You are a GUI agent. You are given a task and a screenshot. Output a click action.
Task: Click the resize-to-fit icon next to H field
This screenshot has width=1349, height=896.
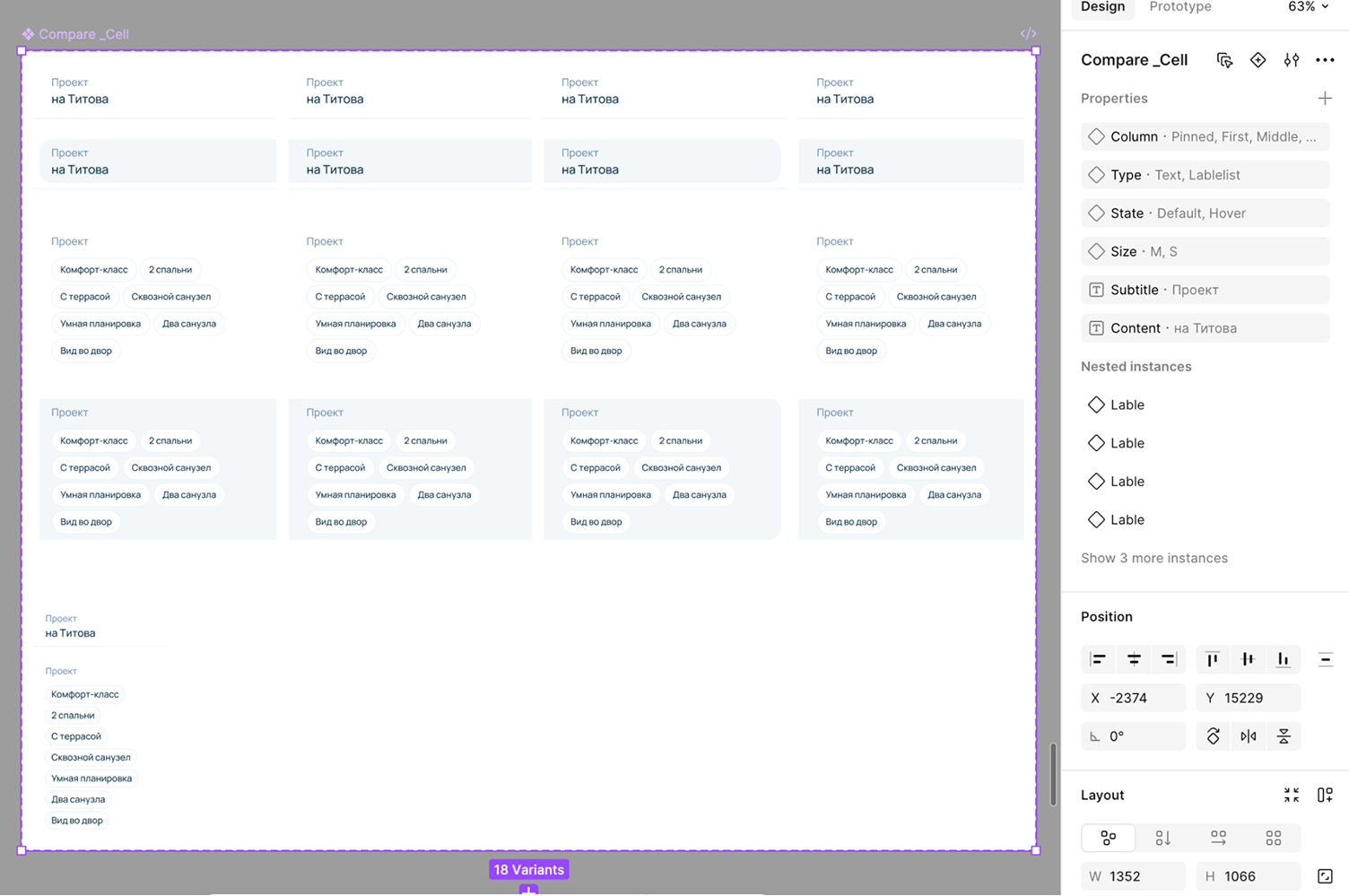[1325, 876]
